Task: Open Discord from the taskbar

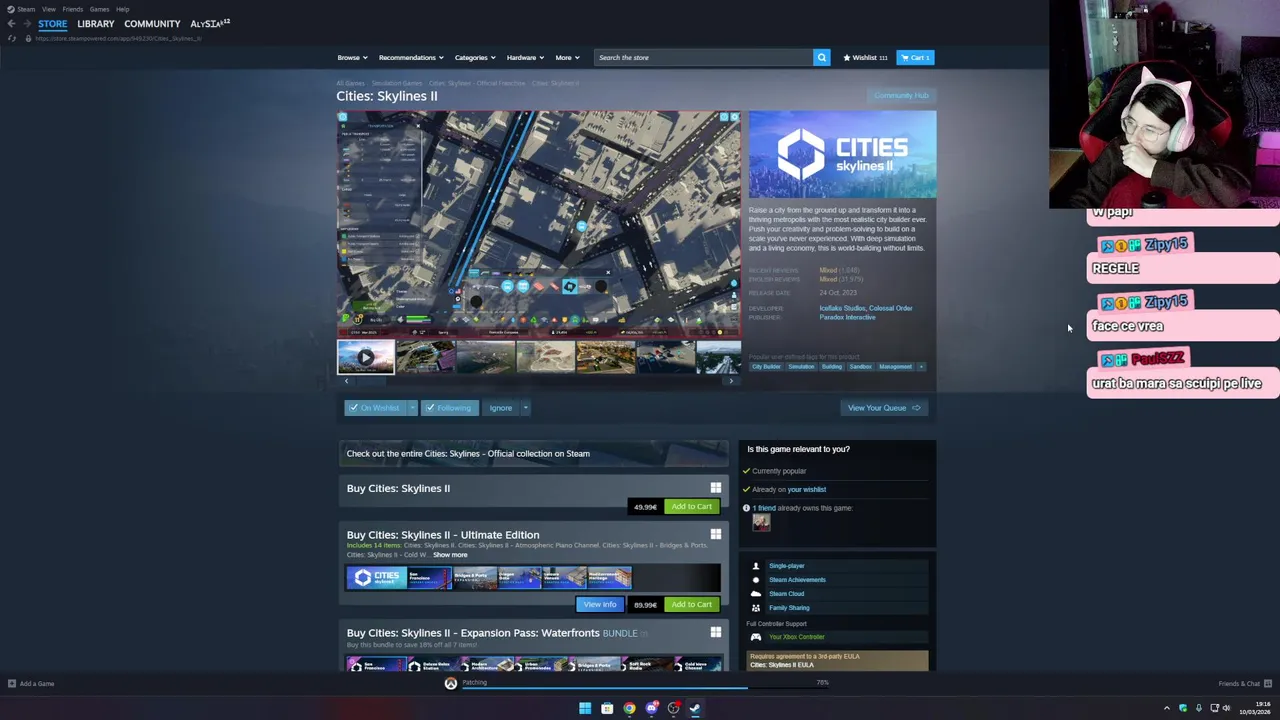Action: pos(652,709)
